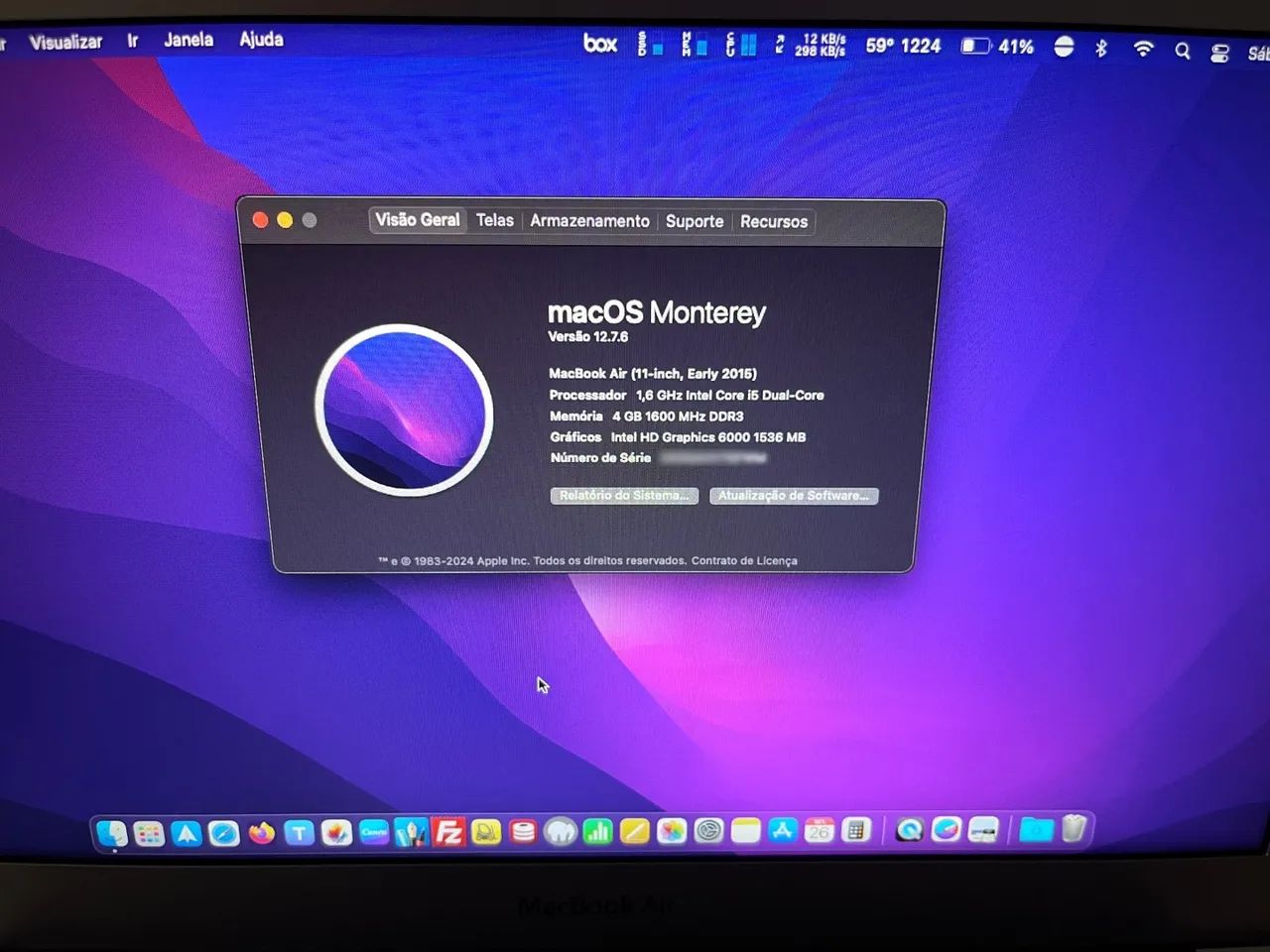Click the battery 41% indicator

(997, 47)
